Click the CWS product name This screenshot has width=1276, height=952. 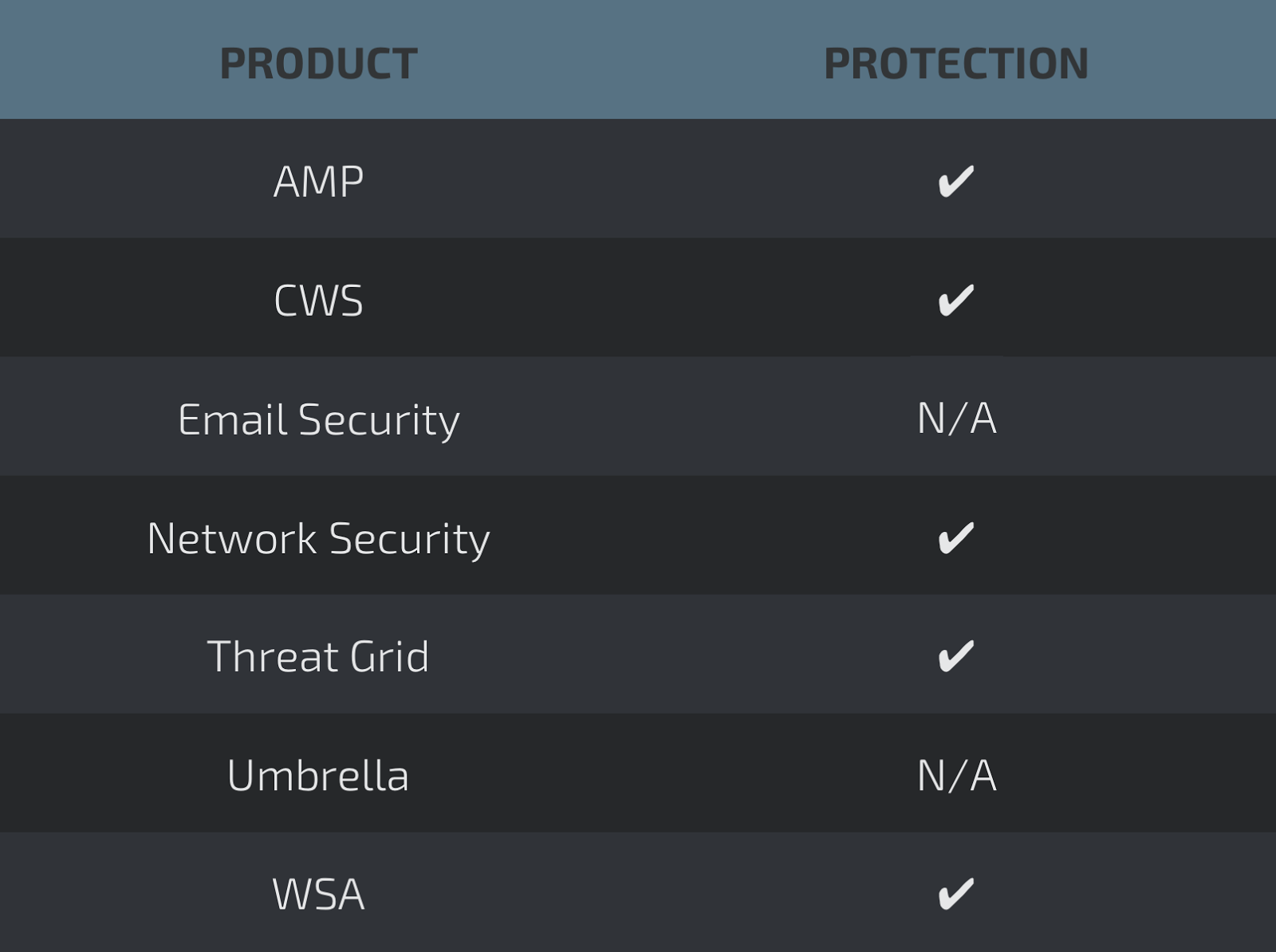tap(318, 301)
